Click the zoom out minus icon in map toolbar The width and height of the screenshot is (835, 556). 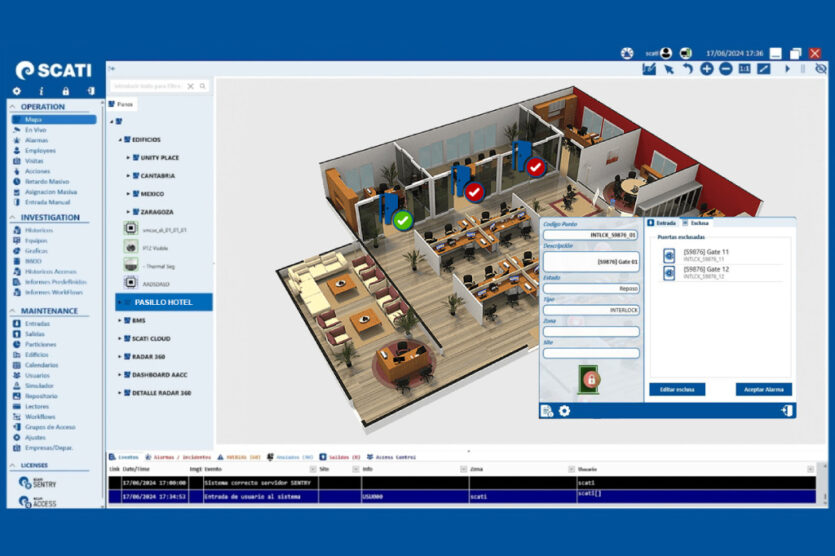pos(725,69)
